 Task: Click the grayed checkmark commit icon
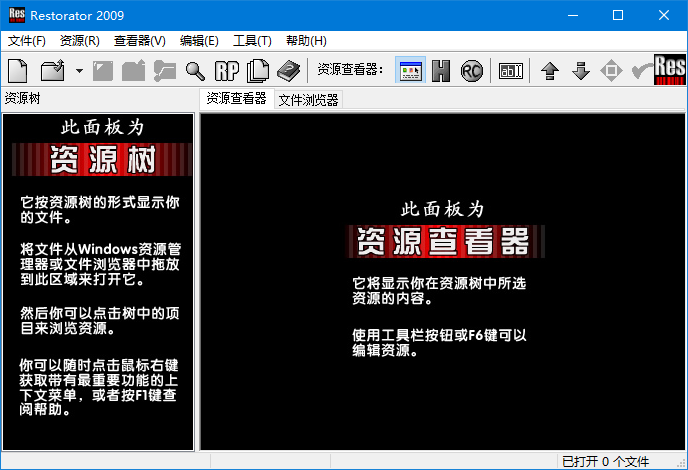pyautogui.click(x=642, y=71)
